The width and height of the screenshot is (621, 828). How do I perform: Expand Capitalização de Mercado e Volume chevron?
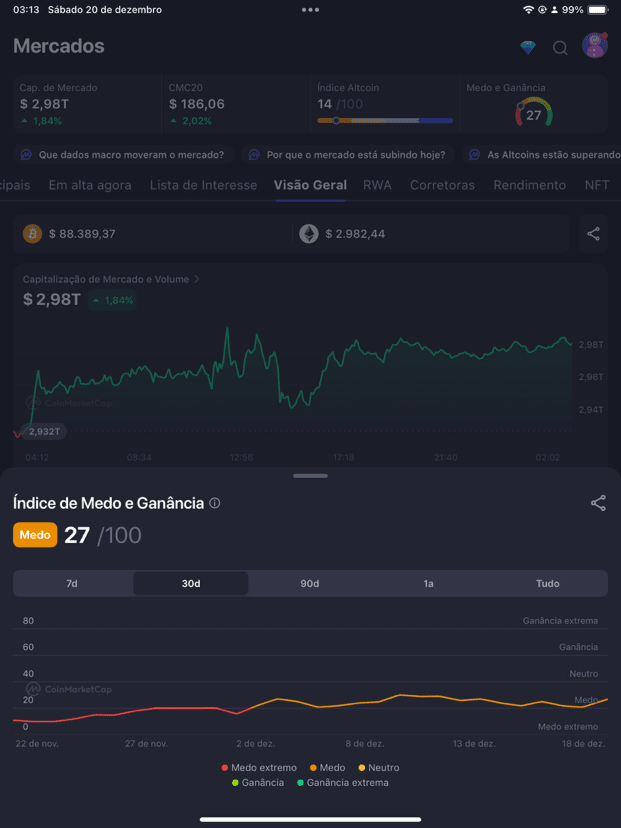tap(197, 279)
